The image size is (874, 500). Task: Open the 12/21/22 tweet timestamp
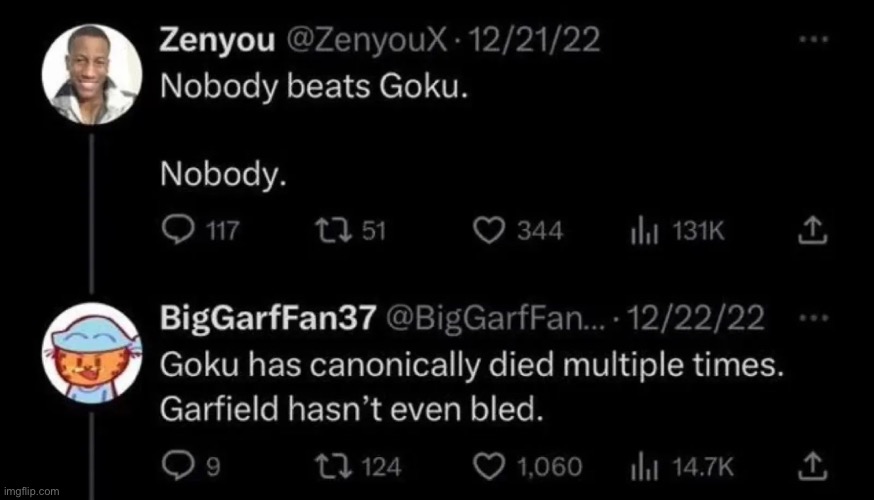tap(535, 41)
